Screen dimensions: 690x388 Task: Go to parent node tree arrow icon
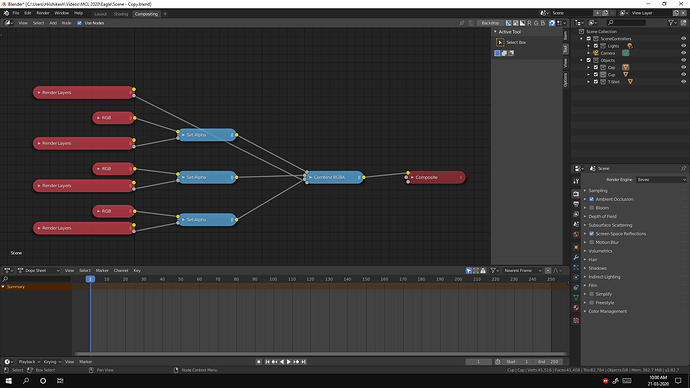470,23
